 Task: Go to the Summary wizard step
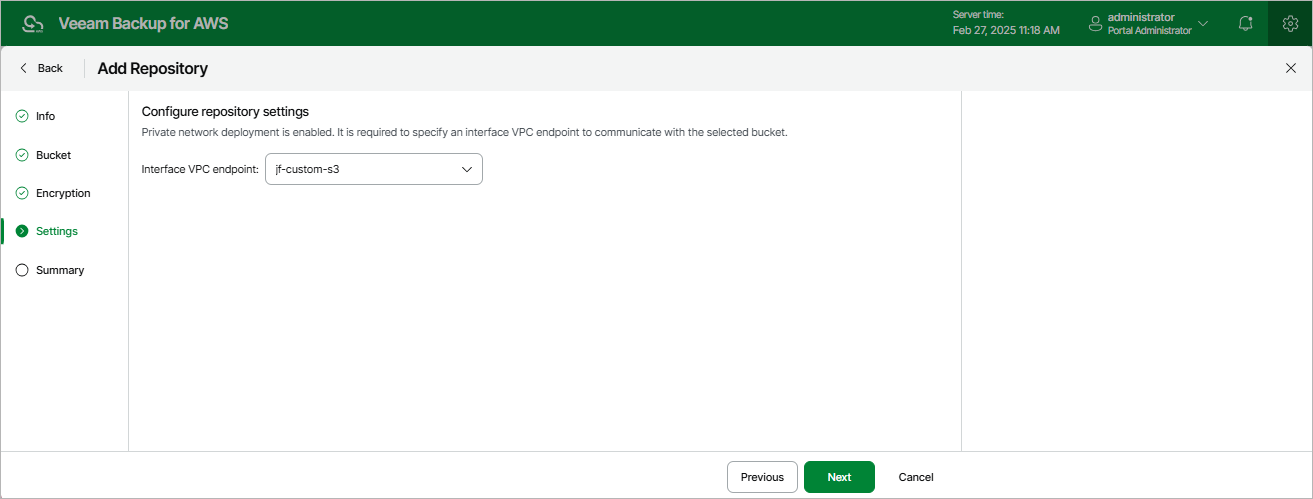click(60, 270)
